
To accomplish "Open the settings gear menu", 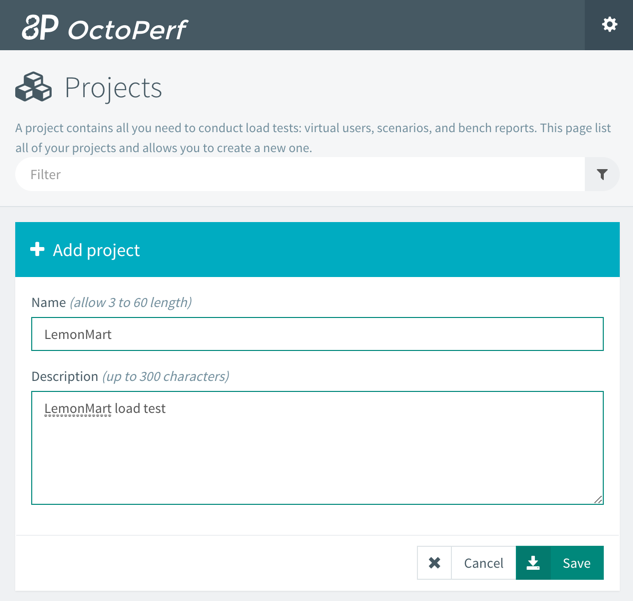I will click(x=609, y=25).
